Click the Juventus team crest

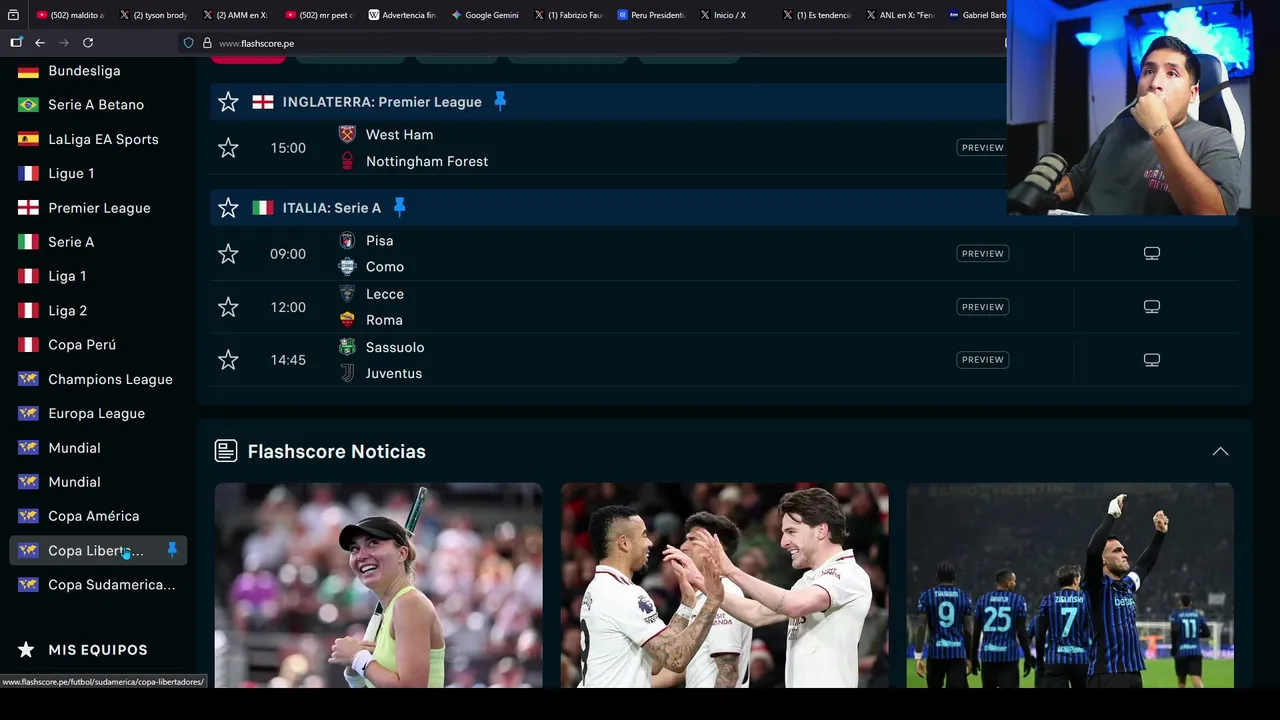click(347, 373)
